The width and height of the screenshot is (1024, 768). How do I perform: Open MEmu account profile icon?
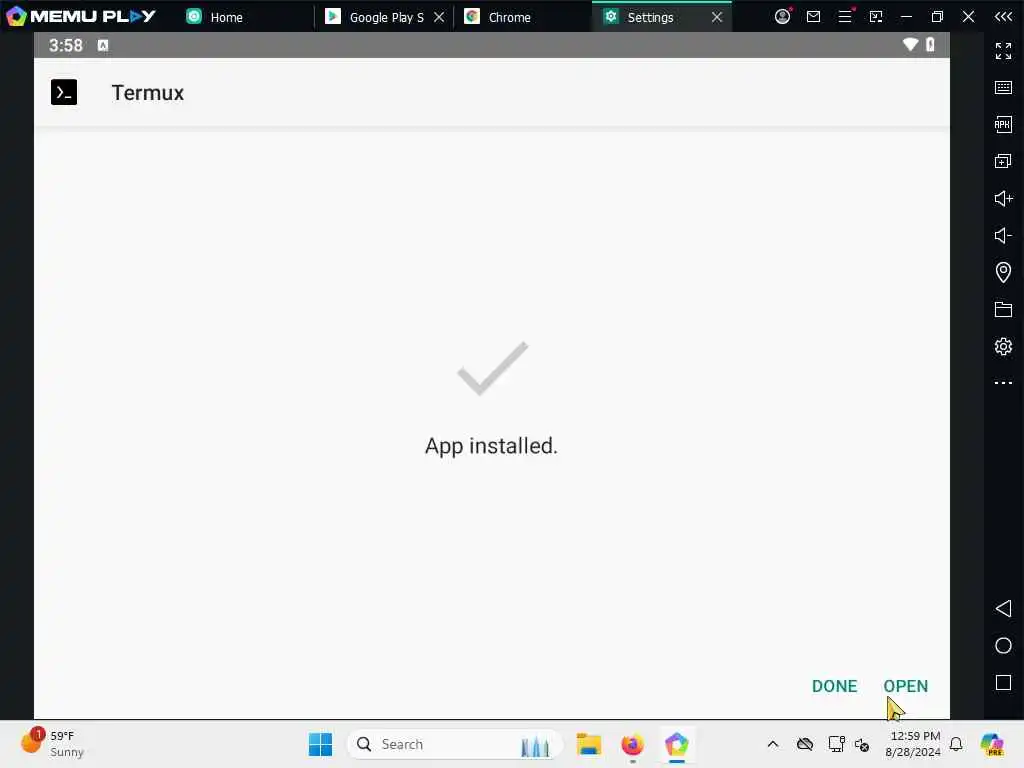click(x=782, y=16)
